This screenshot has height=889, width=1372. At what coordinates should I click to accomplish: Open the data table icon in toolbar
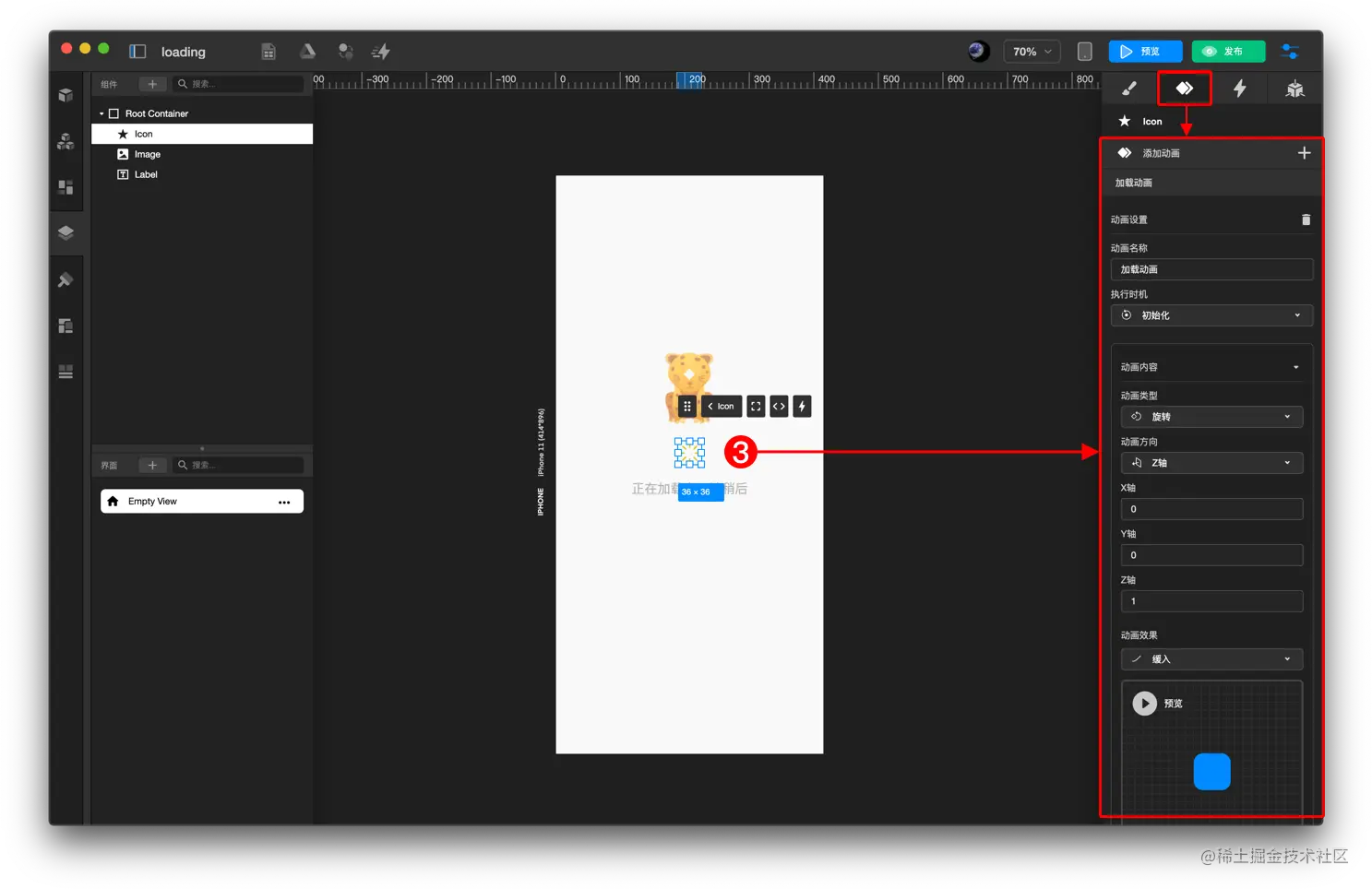coord(268,52)
